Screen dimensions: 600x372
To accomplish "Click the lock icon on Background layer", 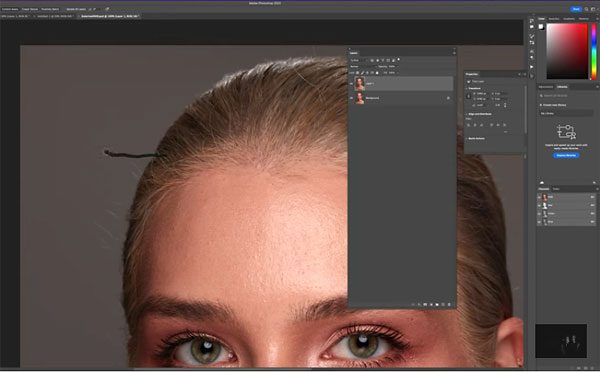I will [448, 98].
